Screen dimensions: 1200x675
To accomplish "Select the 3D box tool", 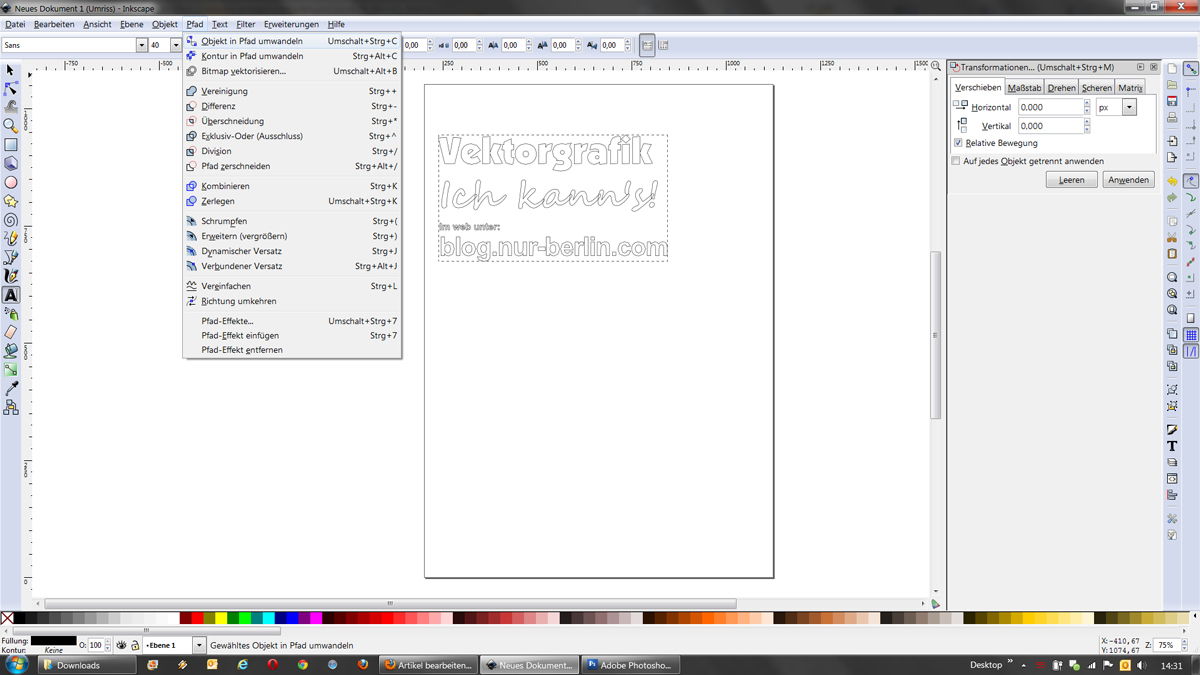I will 11,163.
